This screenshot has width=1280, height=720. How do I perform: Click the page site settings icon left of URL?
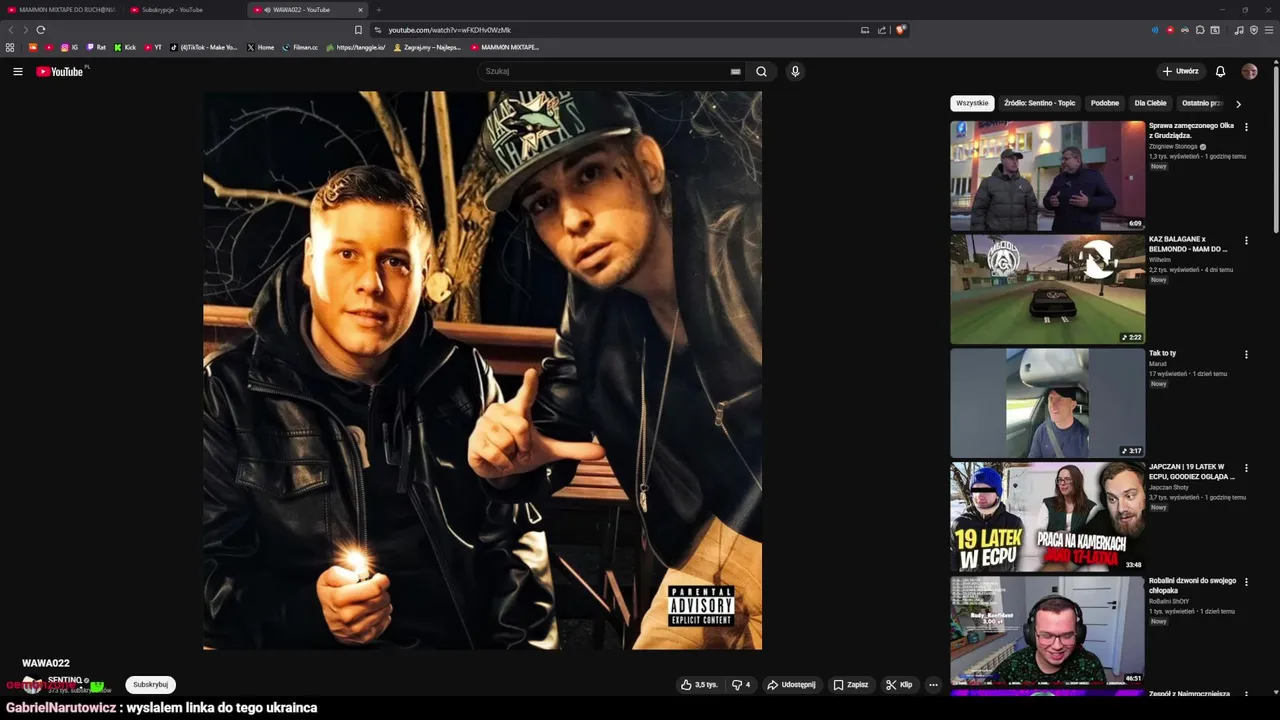pyautogui.click(x=377, y=30)
